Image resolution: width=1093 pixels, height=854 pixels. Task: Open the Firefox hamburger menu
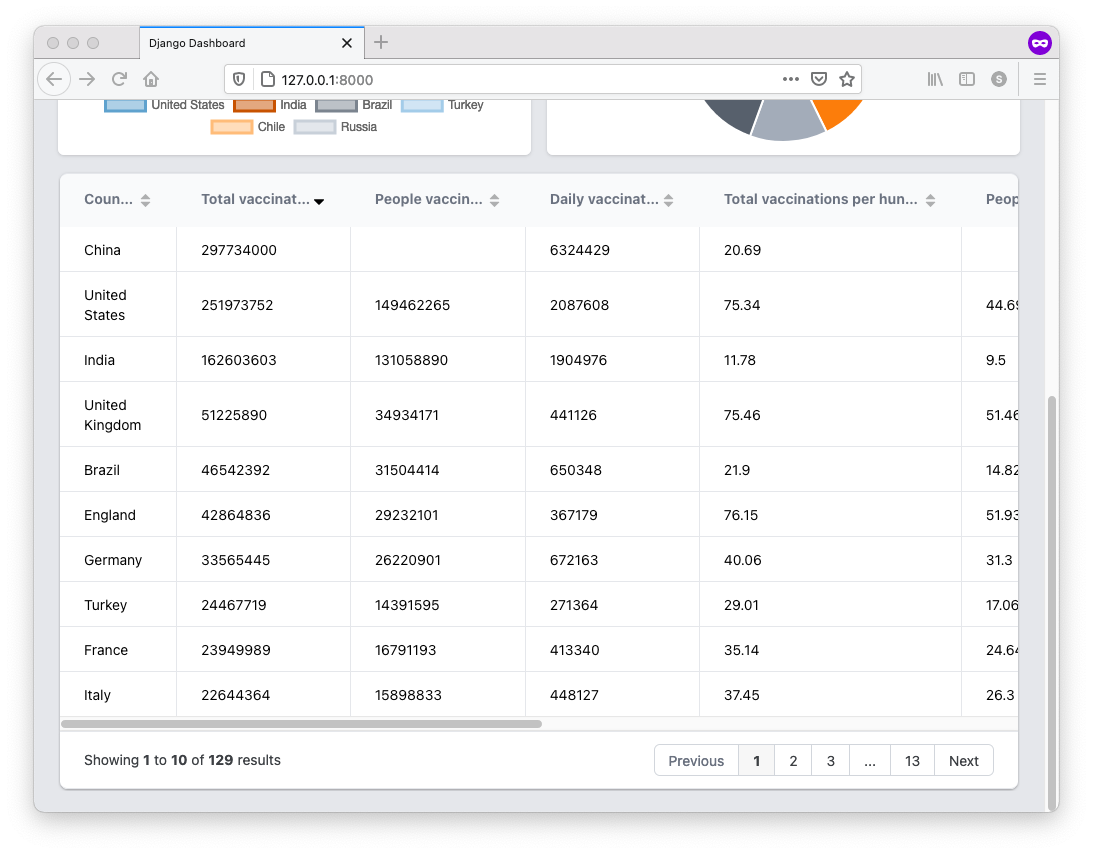[x=1040, y=79]
